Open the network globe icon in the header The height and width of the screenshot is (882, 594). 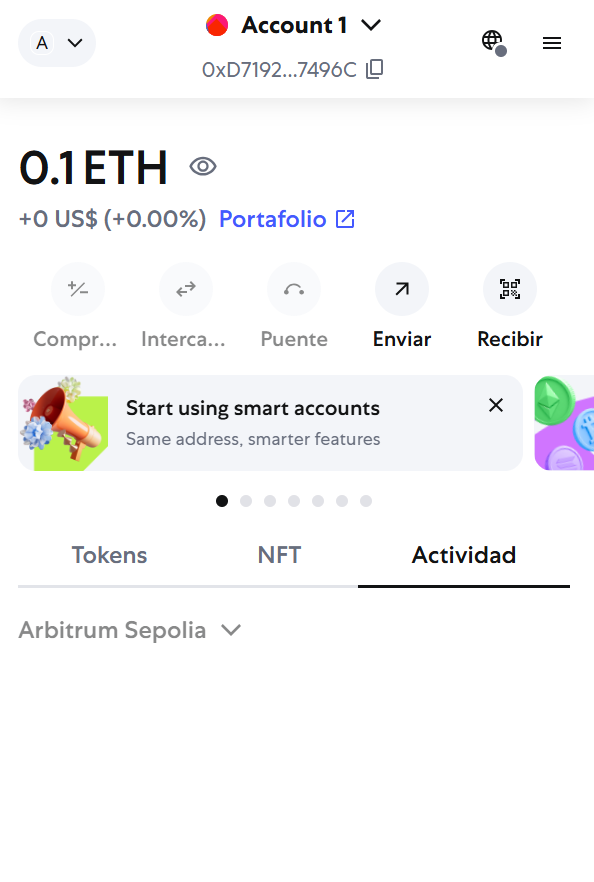(x=492, y=41)
